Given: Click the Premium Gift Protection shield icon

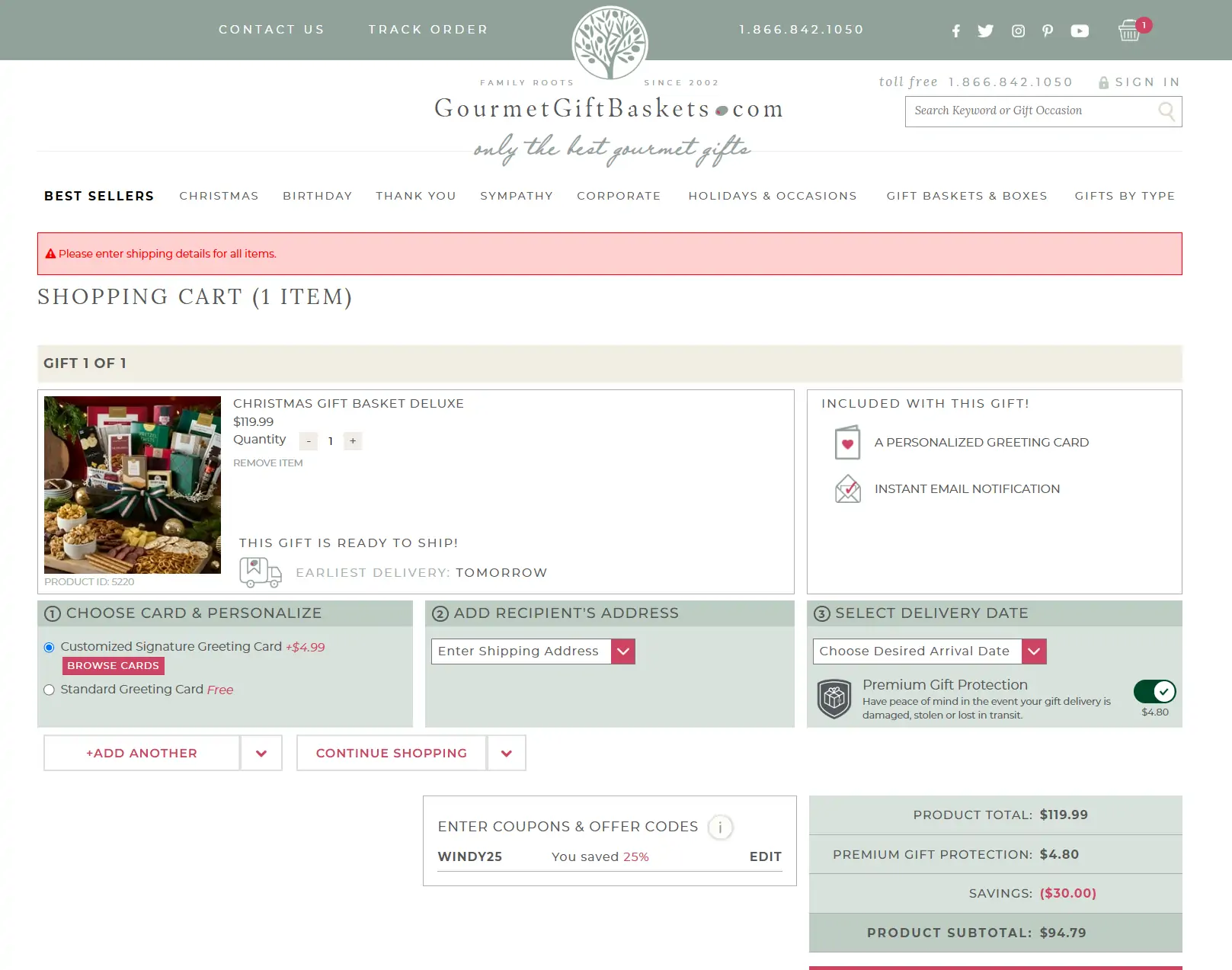Looking at the screenshot, I should (834, 699).
